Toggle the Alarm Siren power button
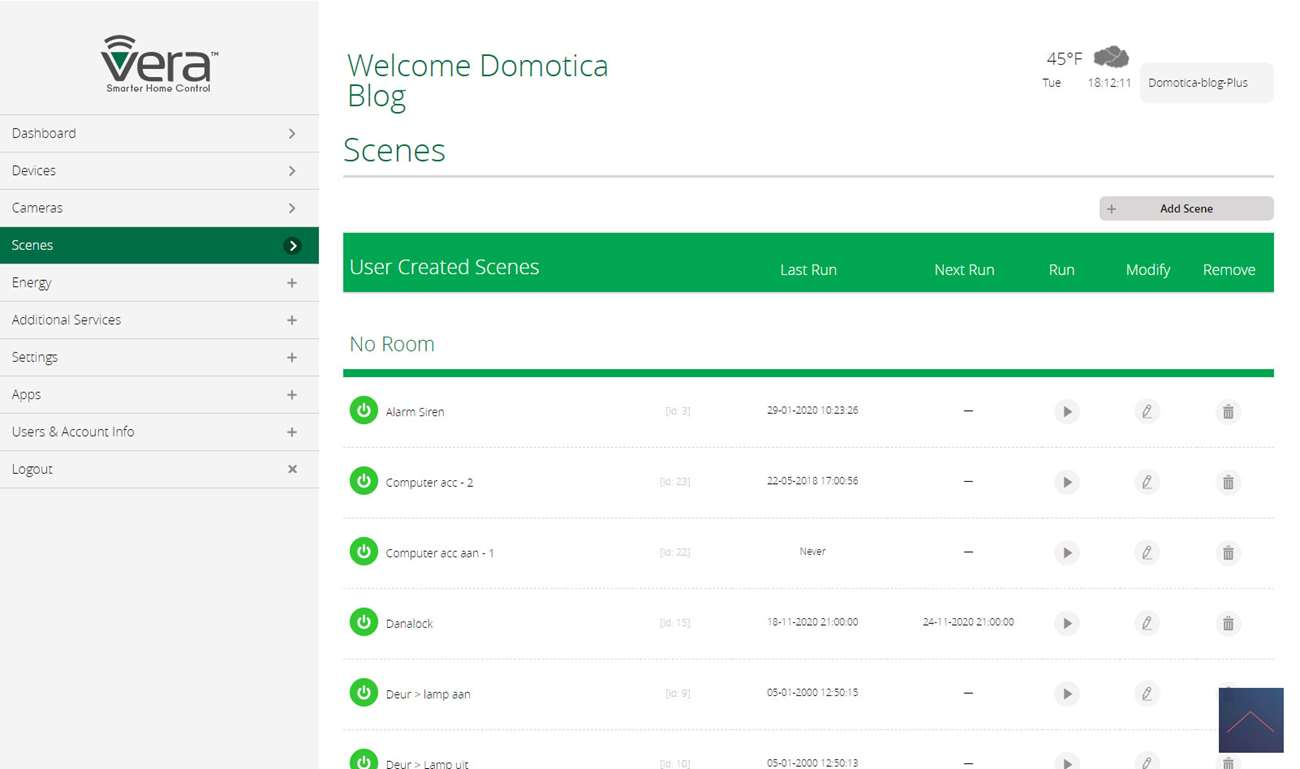1300x769 pixels. [364, 411]
